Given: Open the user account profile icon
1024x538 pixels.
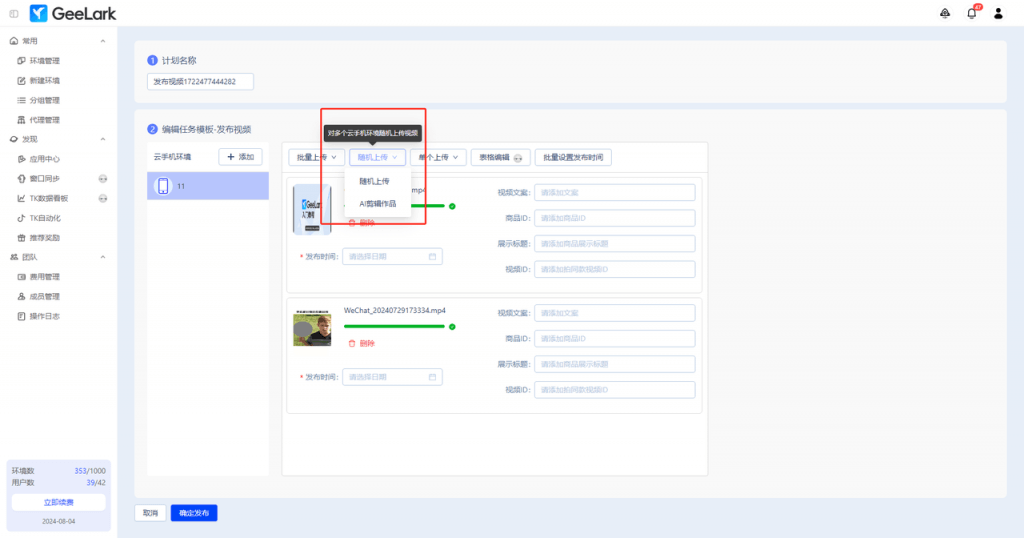Looking at the screenshot, I should (x=998, y=13).
